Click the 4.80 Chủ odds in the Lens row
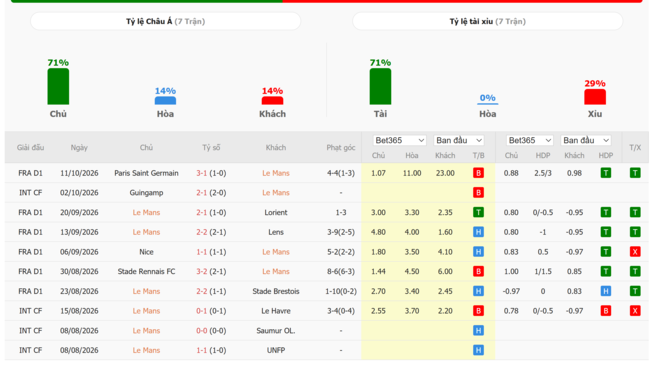This screenshot has width=650, height=366. click(378, 232)
